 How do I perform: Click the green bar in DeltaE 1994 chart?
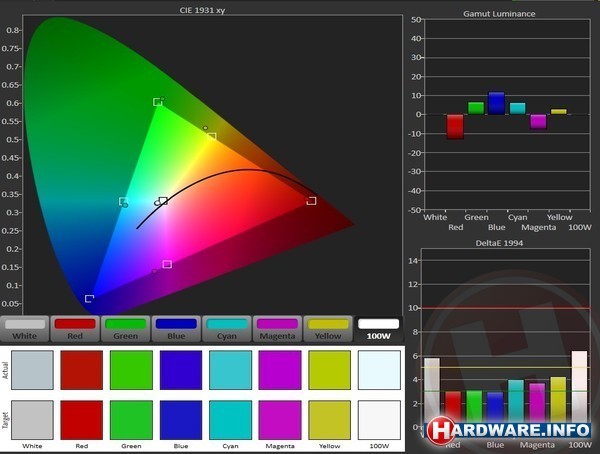point(474,405)
